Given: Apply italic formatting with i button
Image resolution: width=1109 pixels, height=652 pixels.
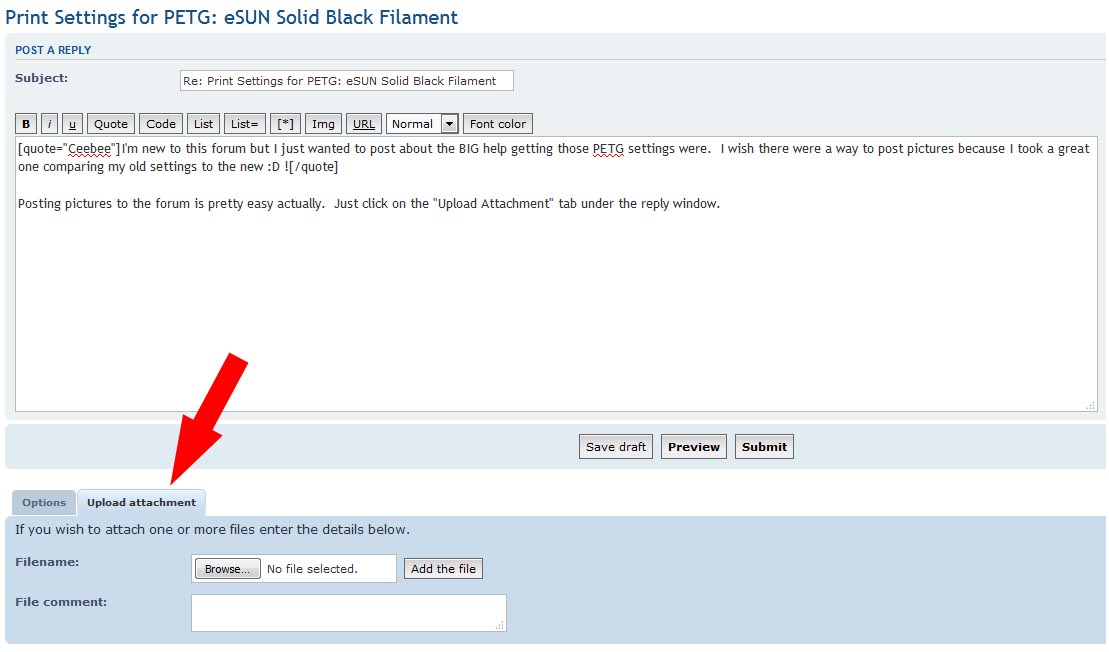Looking at the screenshot, I should [49, 124].
